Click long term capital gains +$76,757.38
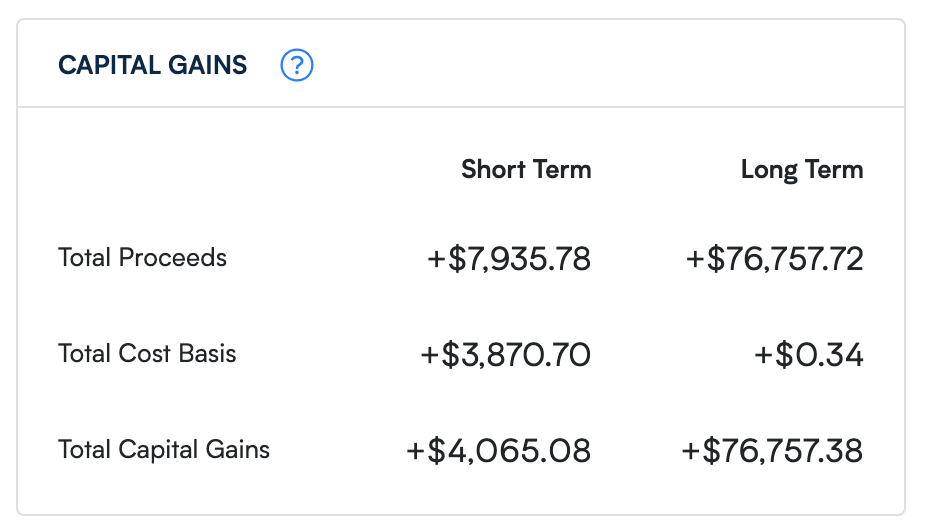This screenshot has height=532, width=926. (771, 451)
